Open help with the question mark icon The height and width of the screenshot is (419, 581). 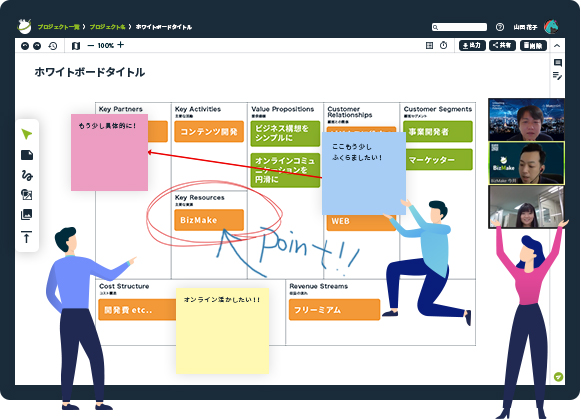[499, 27]
